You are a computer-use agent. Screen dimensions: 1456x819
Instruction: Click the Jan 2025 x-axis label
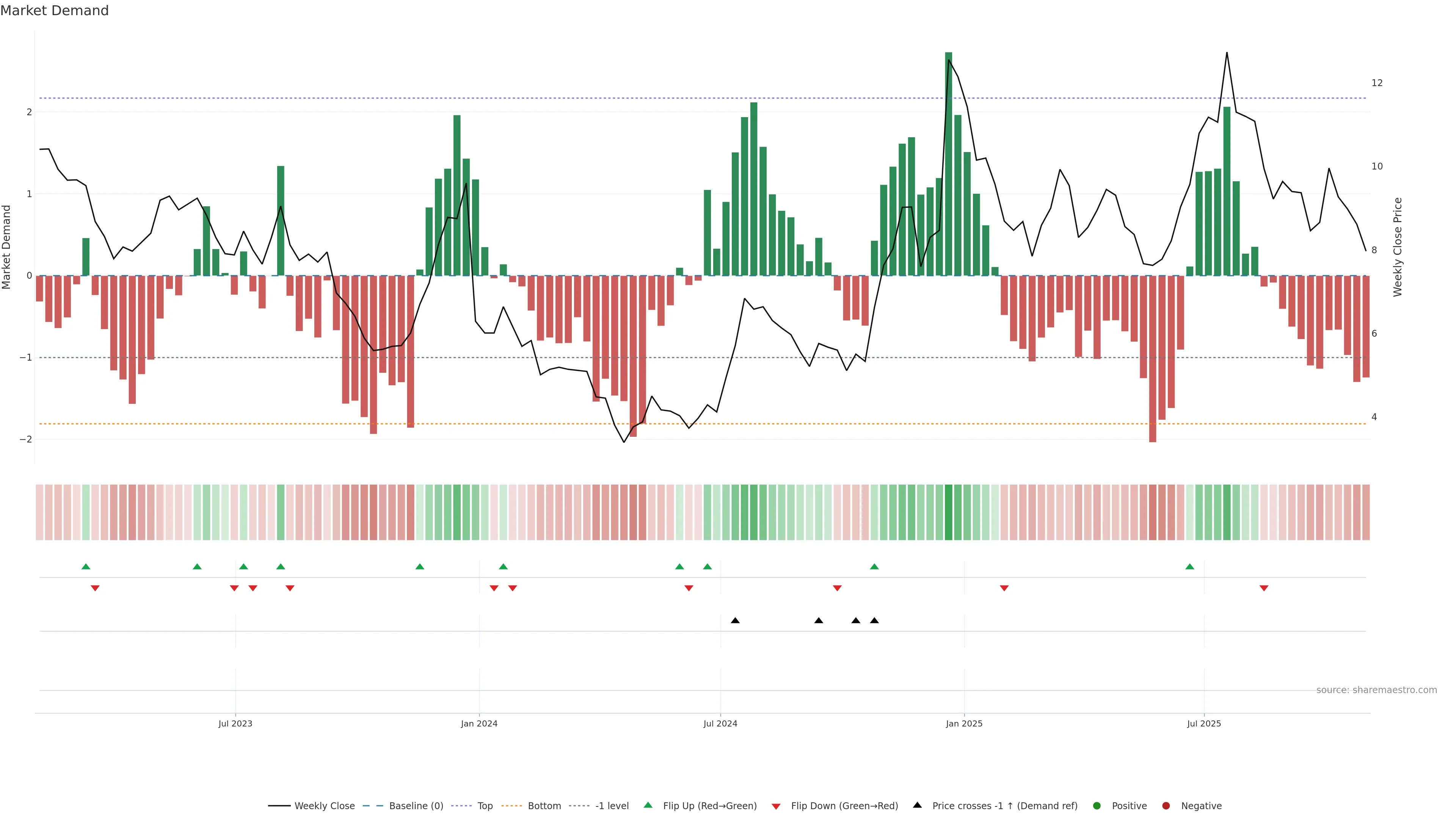click(x=964, y=724)
